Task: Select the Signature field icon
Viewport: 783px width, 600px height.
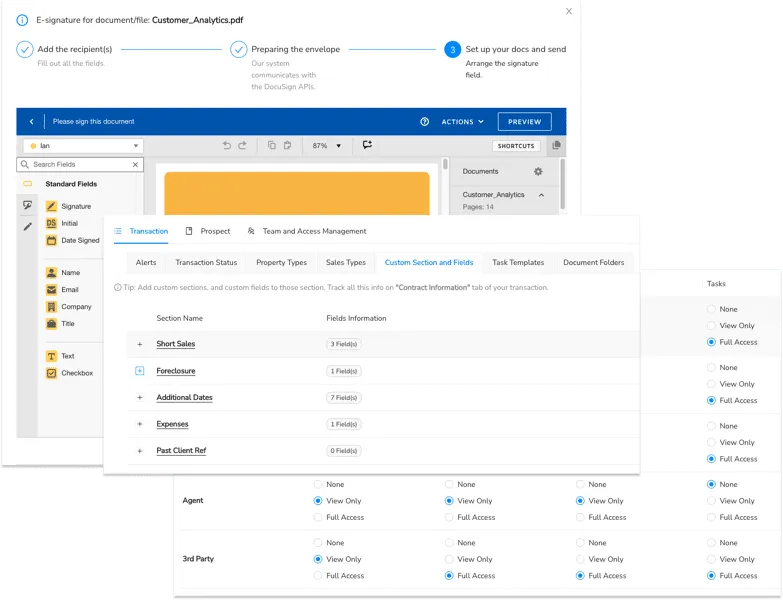Action: coord(51,206)
